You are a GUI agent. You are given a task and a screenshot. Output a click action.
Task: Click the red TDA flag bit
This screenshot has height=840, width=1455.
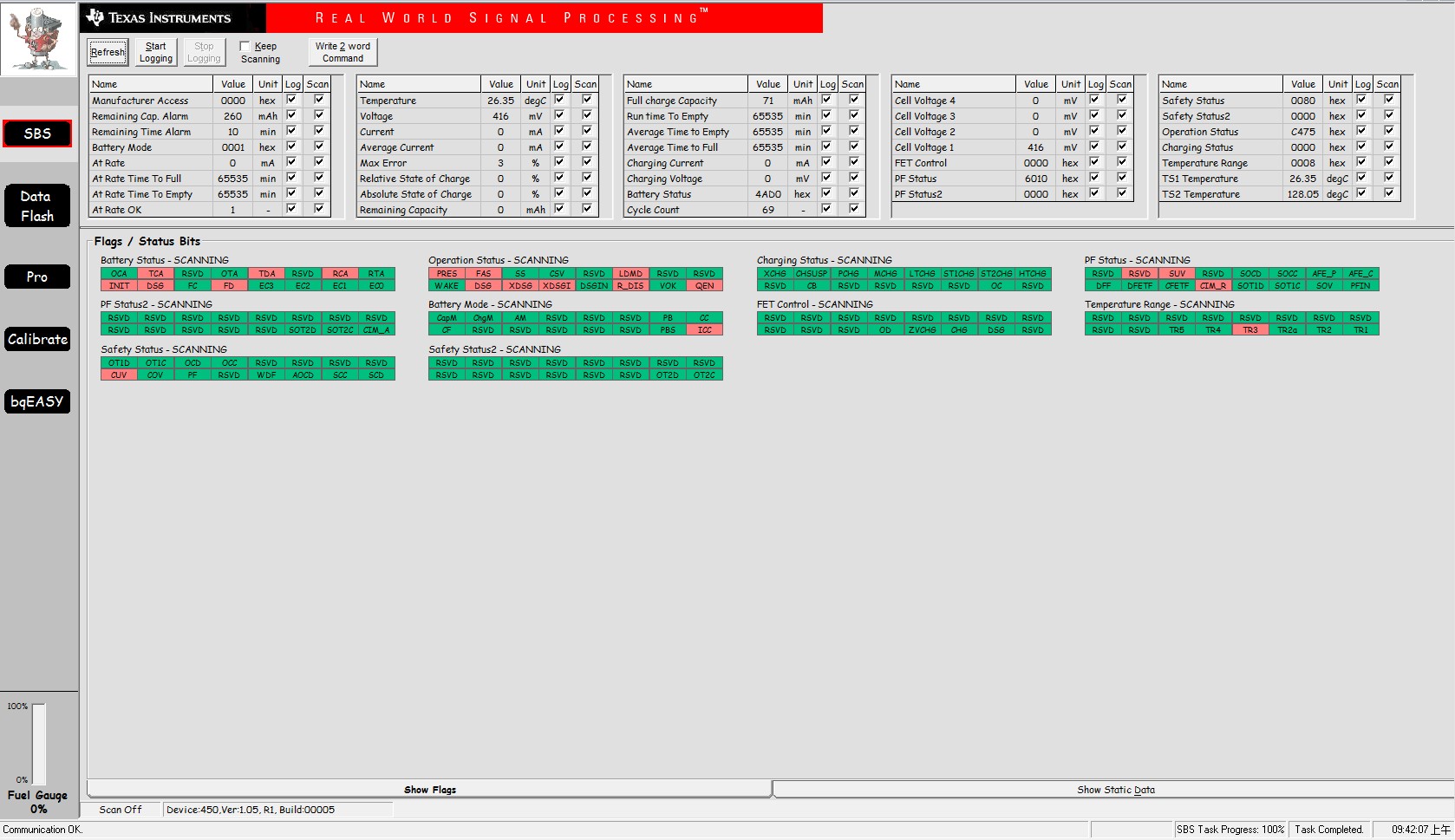266,274
